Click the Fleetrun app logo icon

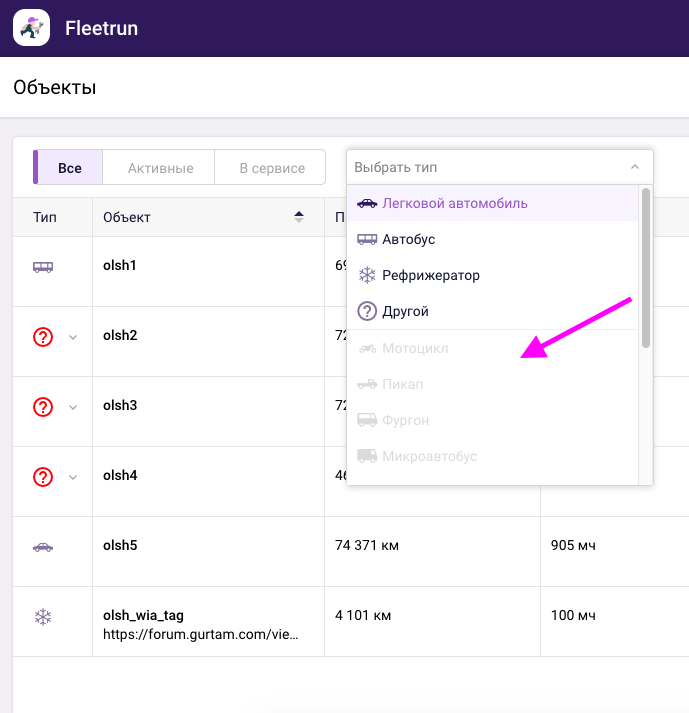tap(32, 28)
